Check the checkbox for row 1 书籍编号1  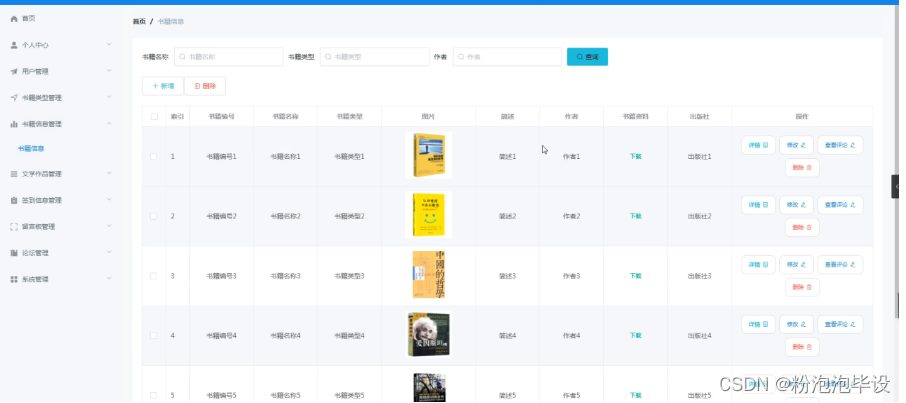tap(154, 157)
